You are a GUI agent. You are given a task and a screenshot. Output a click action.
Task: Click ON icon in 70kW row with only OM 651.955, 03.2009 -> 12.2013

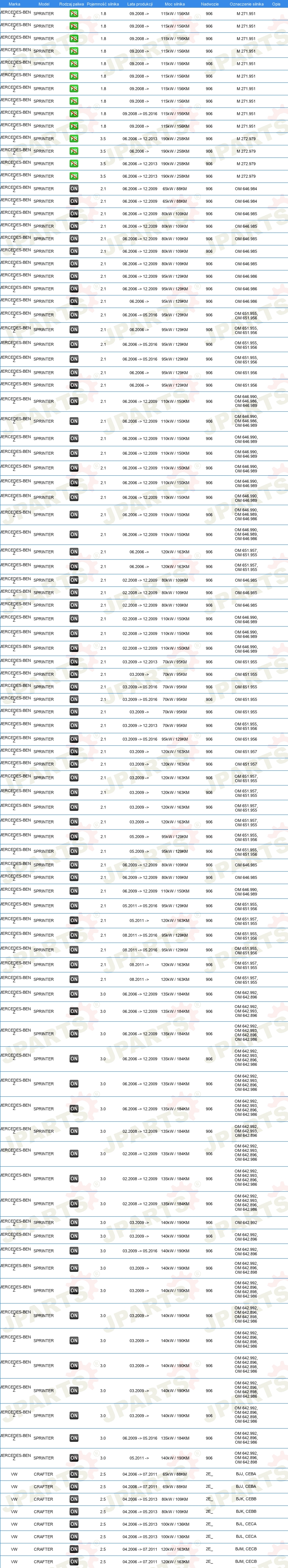[x=74, y=661]
